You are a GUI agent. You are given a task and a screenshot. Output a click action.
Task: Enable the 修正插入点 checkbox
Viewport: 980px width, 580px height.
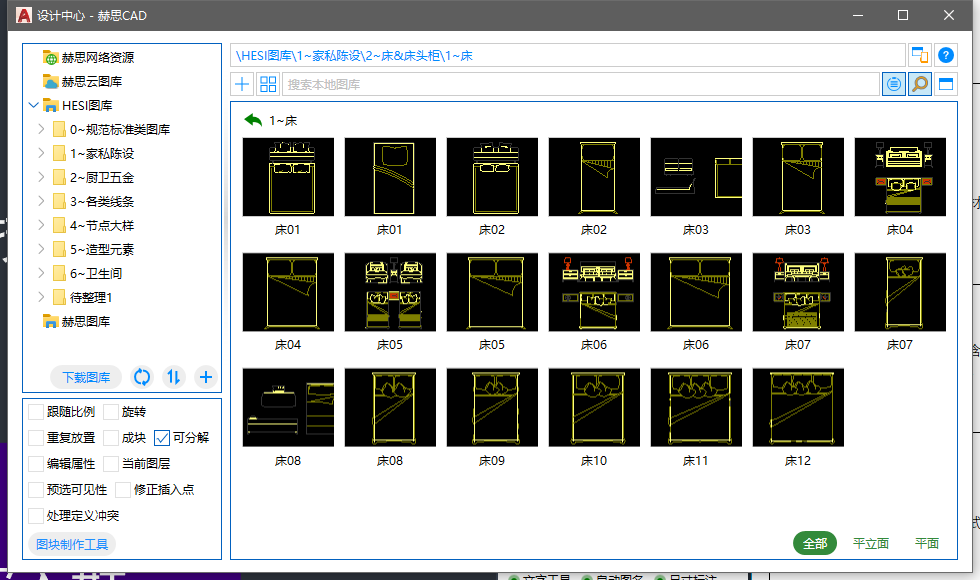[x=123, y=489]
